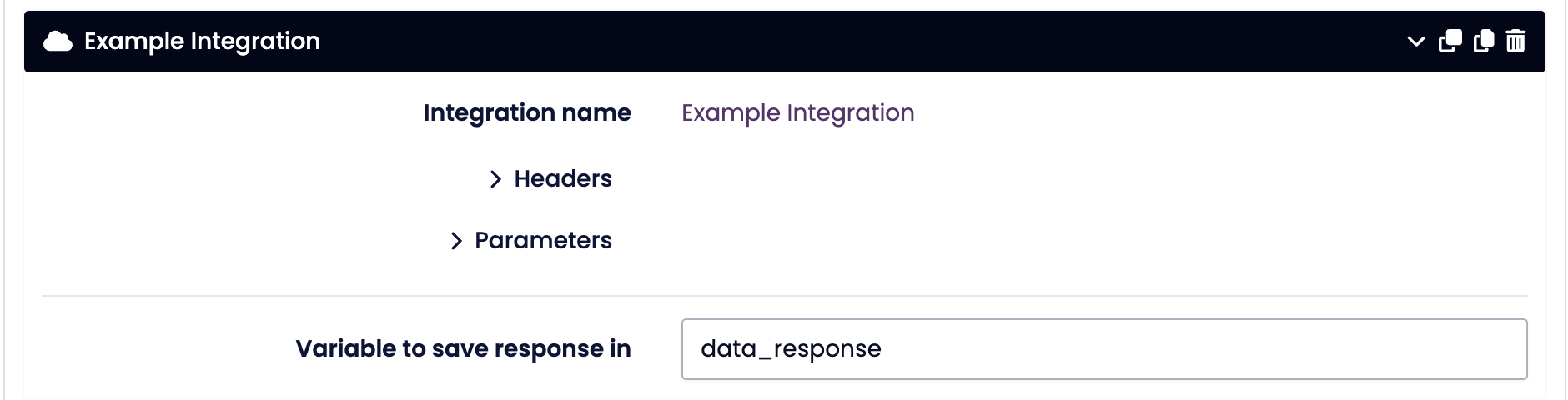Expand Parameters using its arrow
1568x400 pixels.
pyautogui.click(x=456, y=241)
